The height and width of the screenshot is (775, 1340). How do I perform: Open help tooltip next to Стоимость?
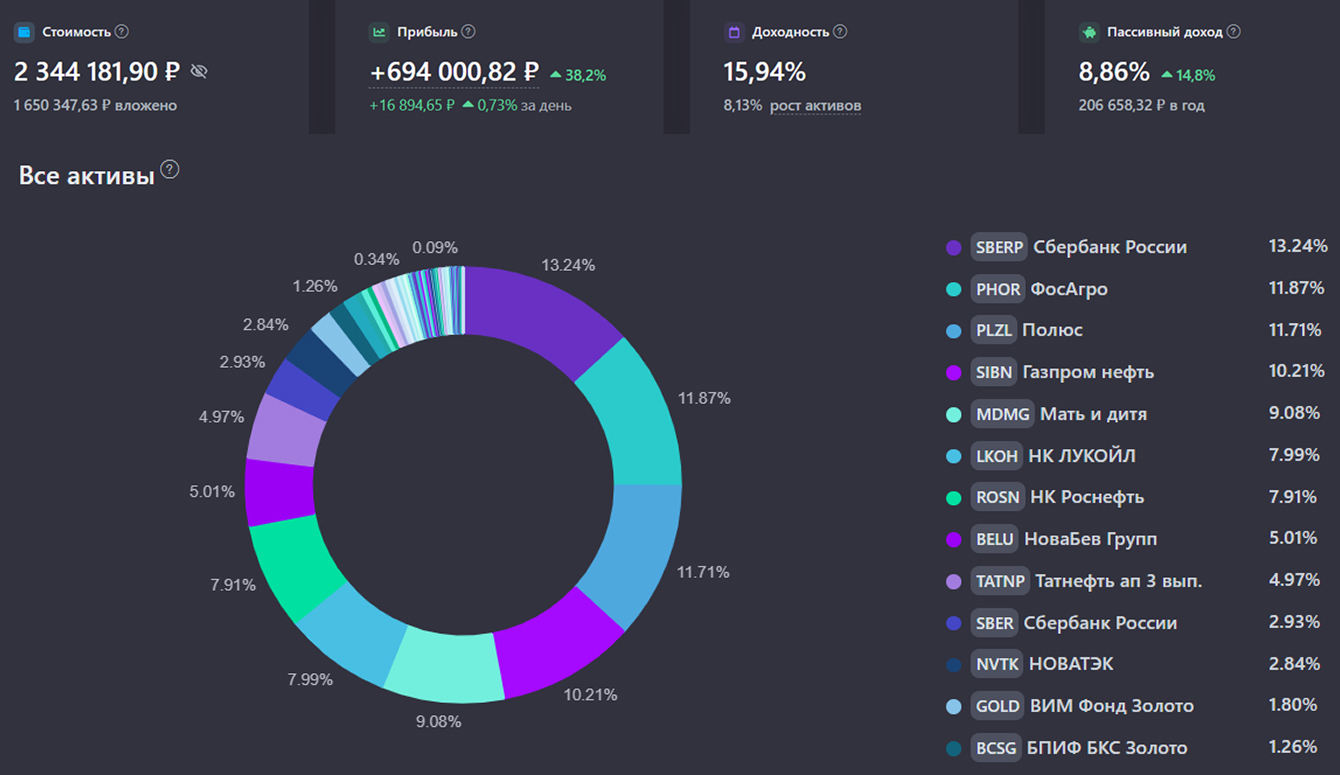click(x=121, y=31)
